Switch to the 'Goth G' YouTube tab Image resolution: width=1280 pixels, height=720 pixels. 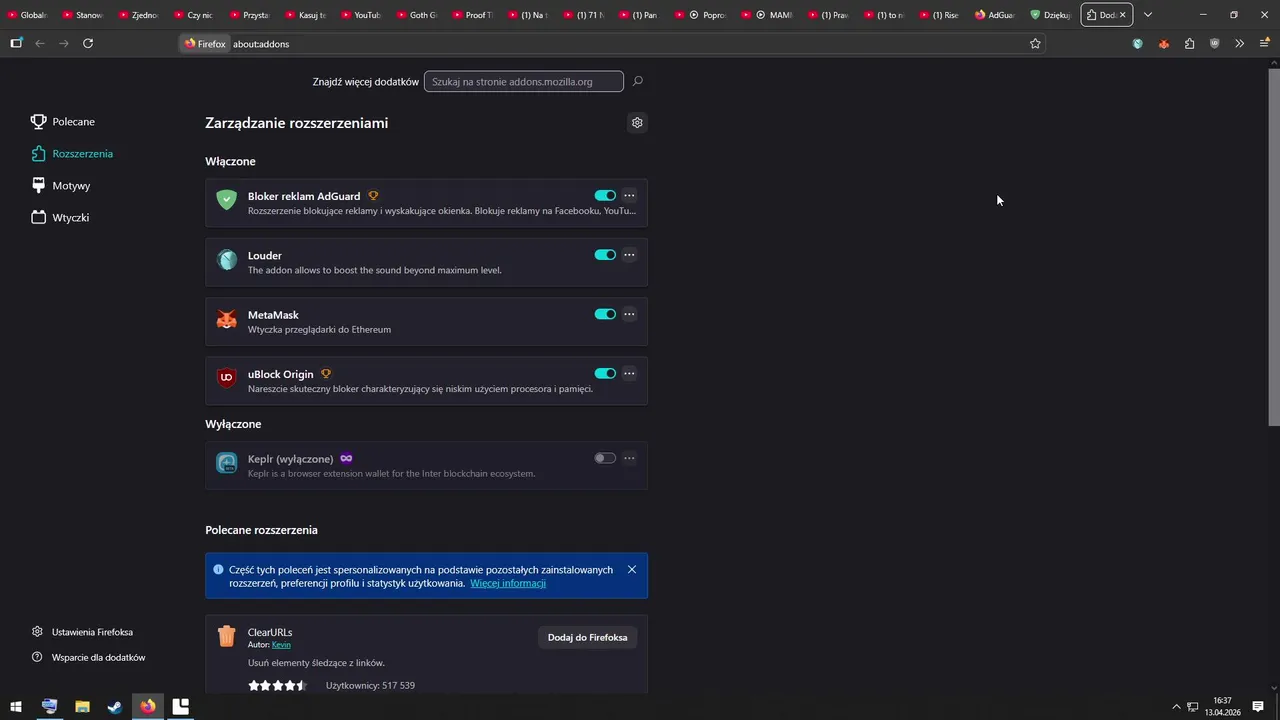(417, 15)
